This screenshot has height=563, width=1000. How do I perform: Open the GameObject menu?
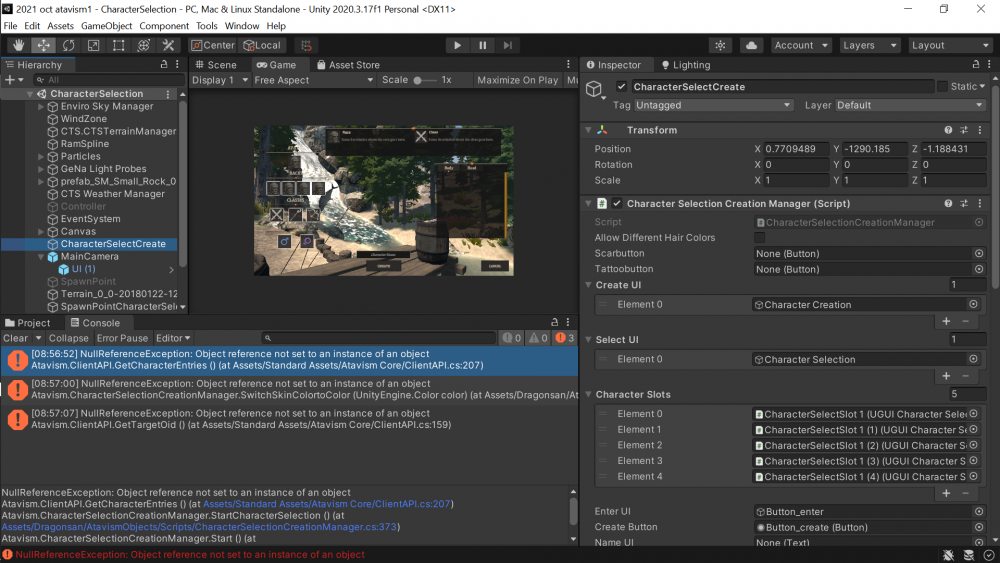(x=106, y=26)
